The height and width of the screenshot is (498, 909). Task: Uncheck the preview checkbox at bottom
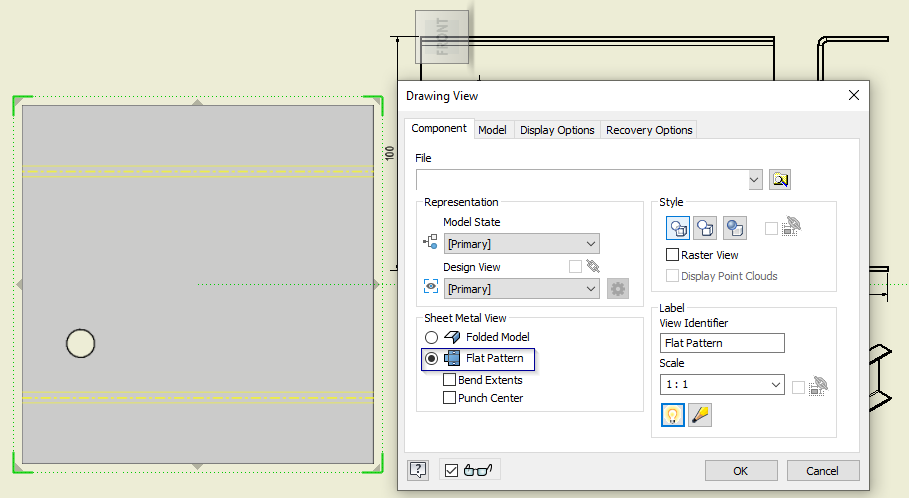[x=451, y=470]
